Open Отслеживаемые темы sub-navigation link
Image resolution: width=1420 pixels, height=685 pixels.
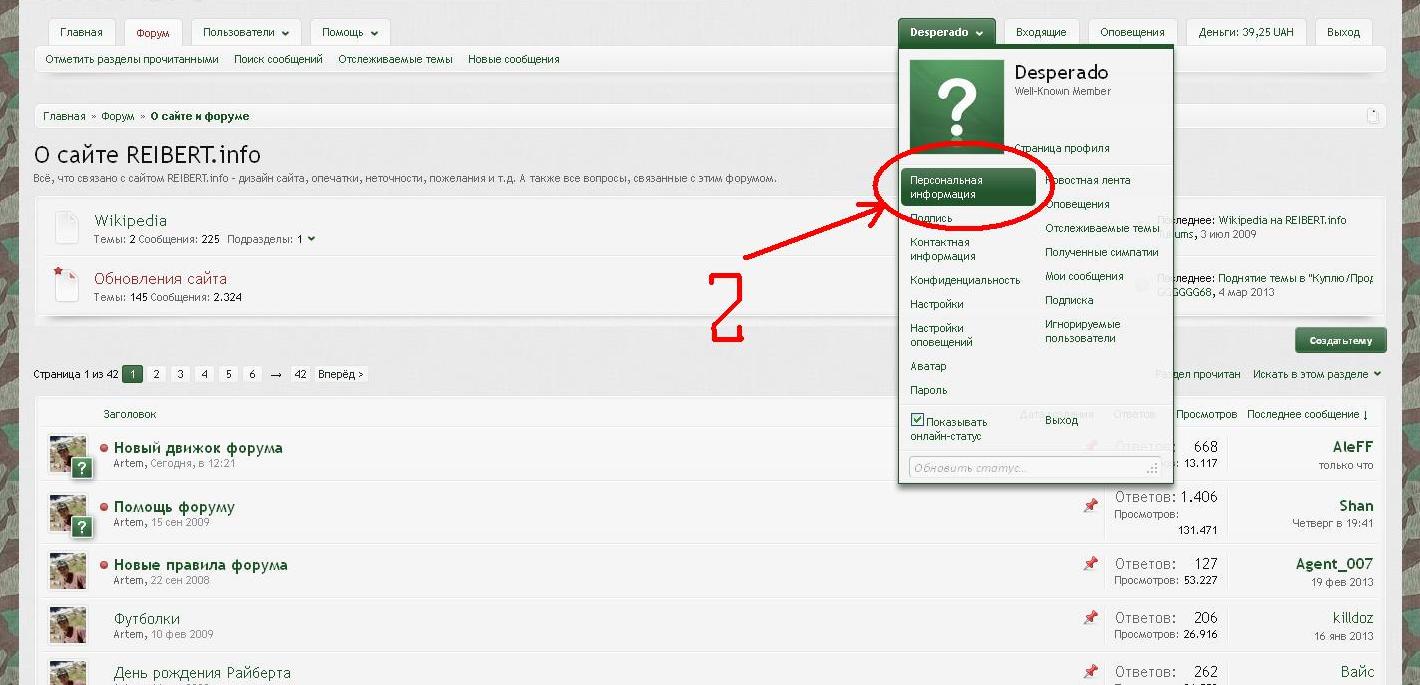tap(395, 59)
